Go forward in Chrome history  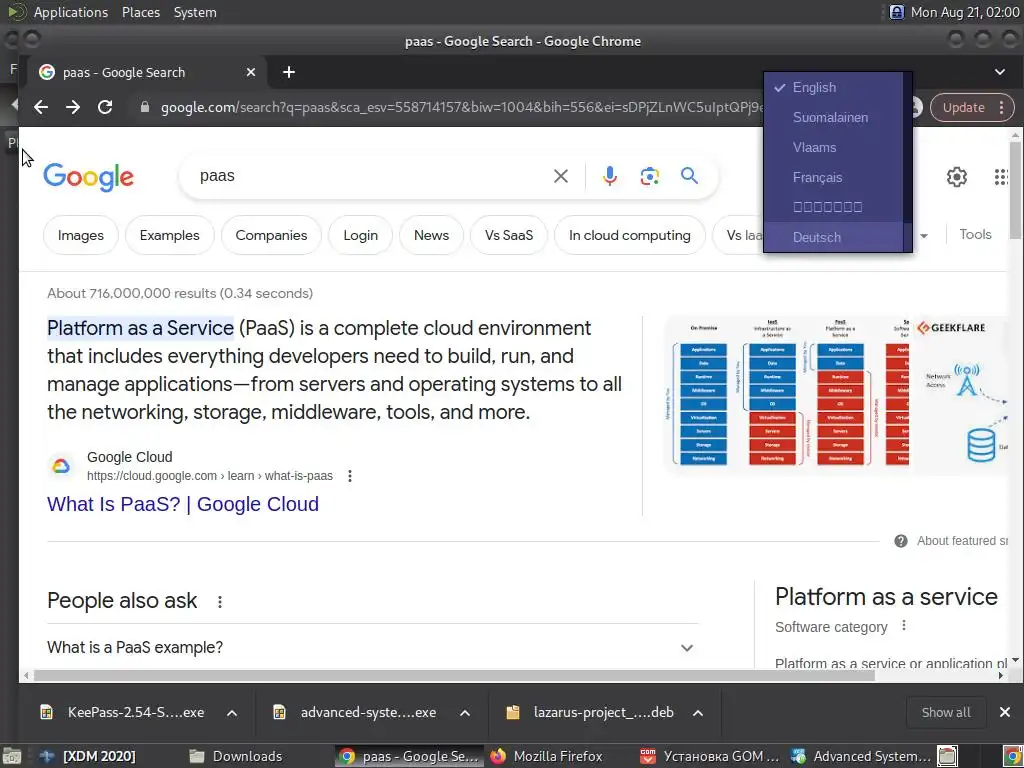72,107
